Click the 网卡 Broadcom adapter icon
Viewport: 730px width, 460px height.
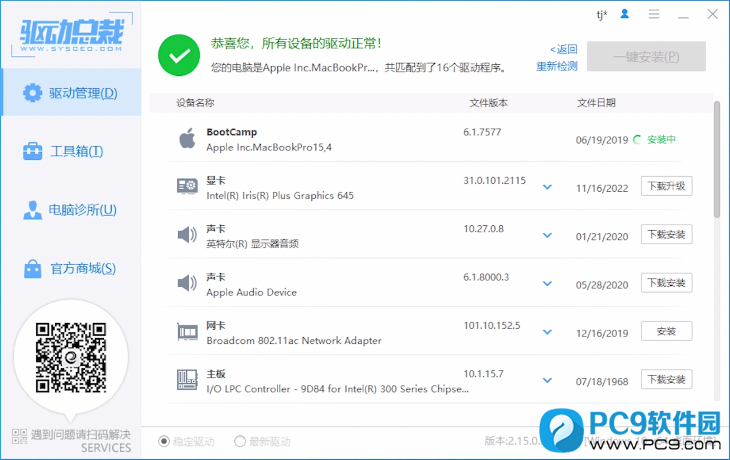click(187, 332)
